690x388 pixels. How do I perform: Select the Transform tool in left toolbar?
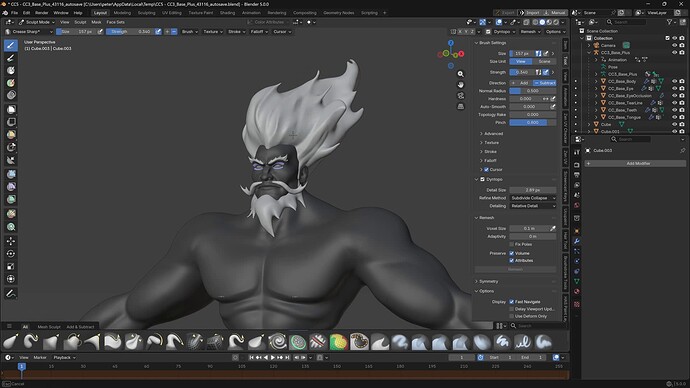11,279
